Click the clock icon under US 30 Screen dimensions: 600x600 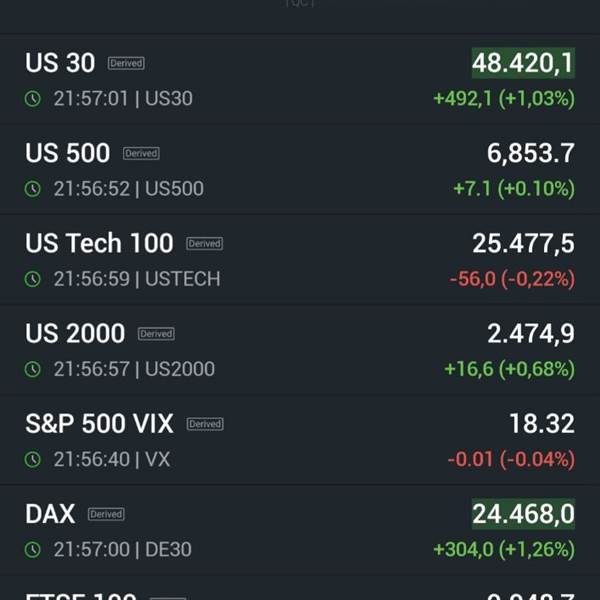(x=33, y=99)
